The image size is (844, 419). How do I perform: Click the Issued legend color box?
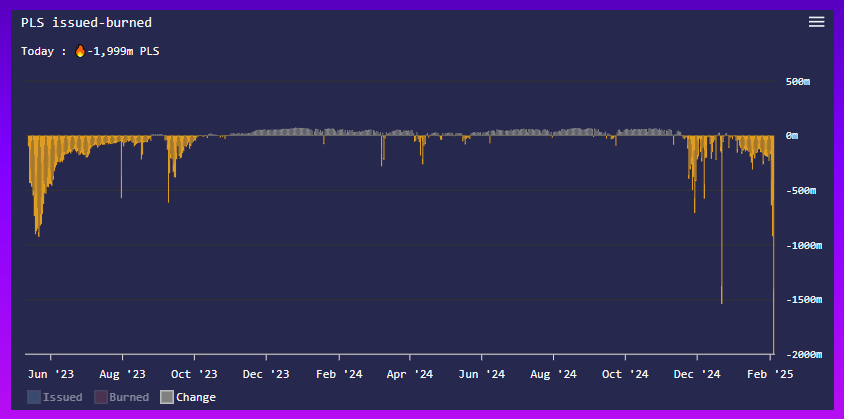(x=33, y=397)
